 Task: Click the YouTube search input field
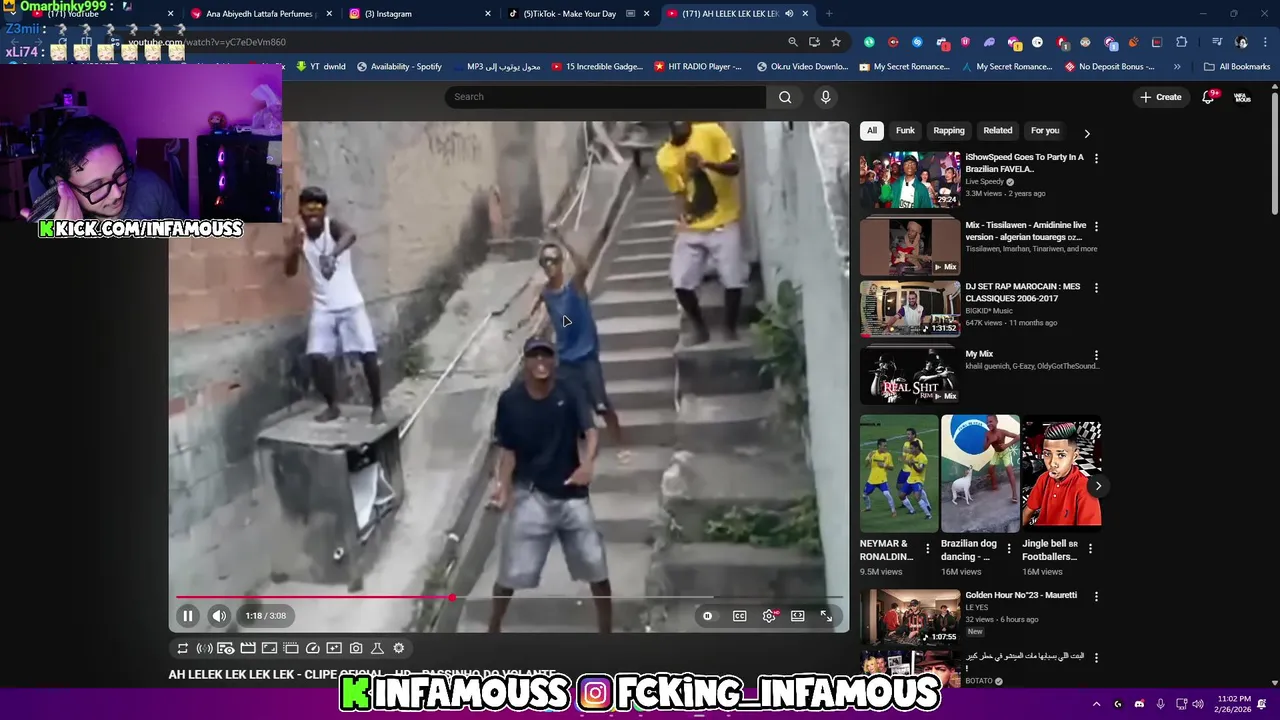click(605, 97)
